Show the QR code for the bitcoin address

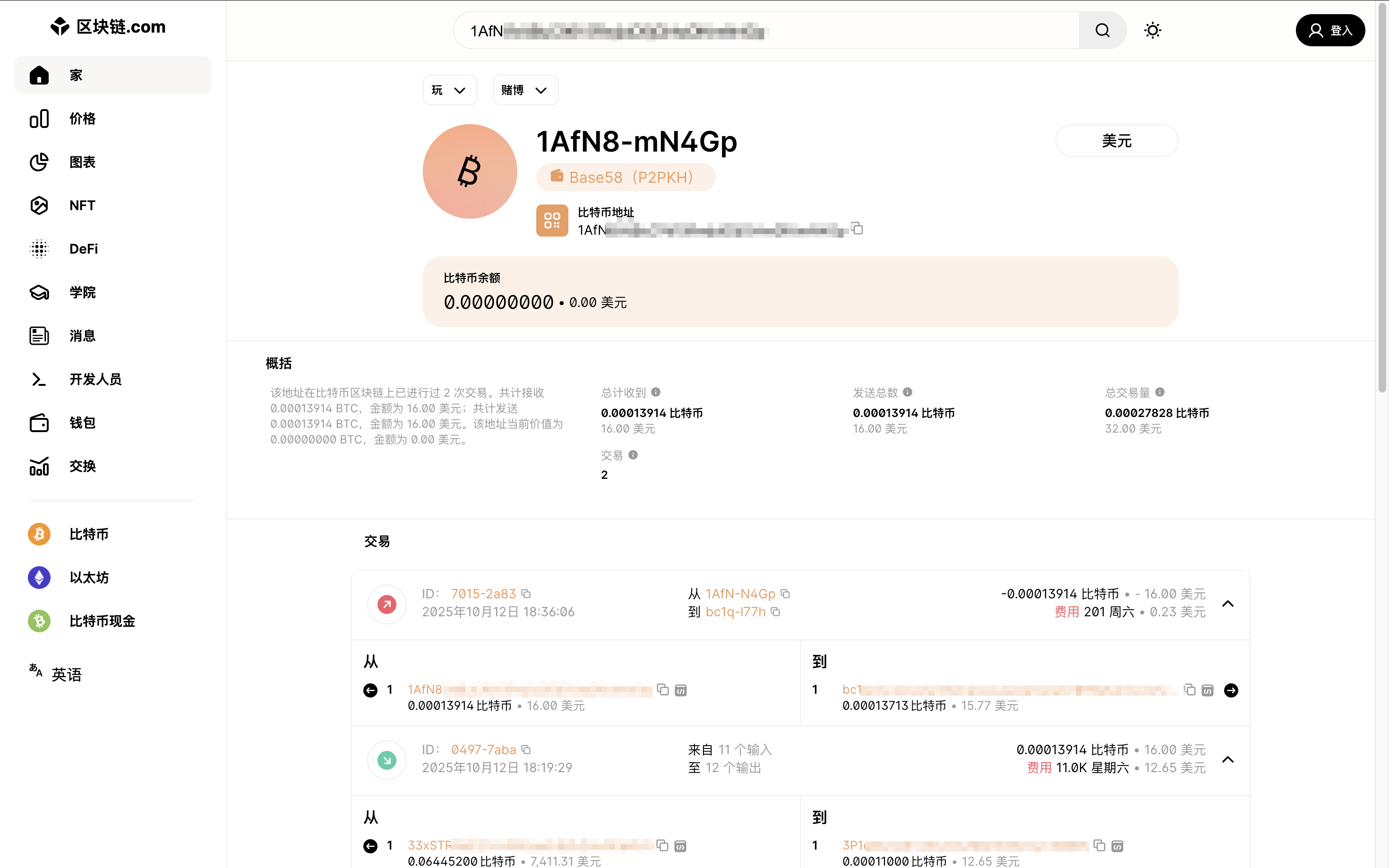(552, 221)
